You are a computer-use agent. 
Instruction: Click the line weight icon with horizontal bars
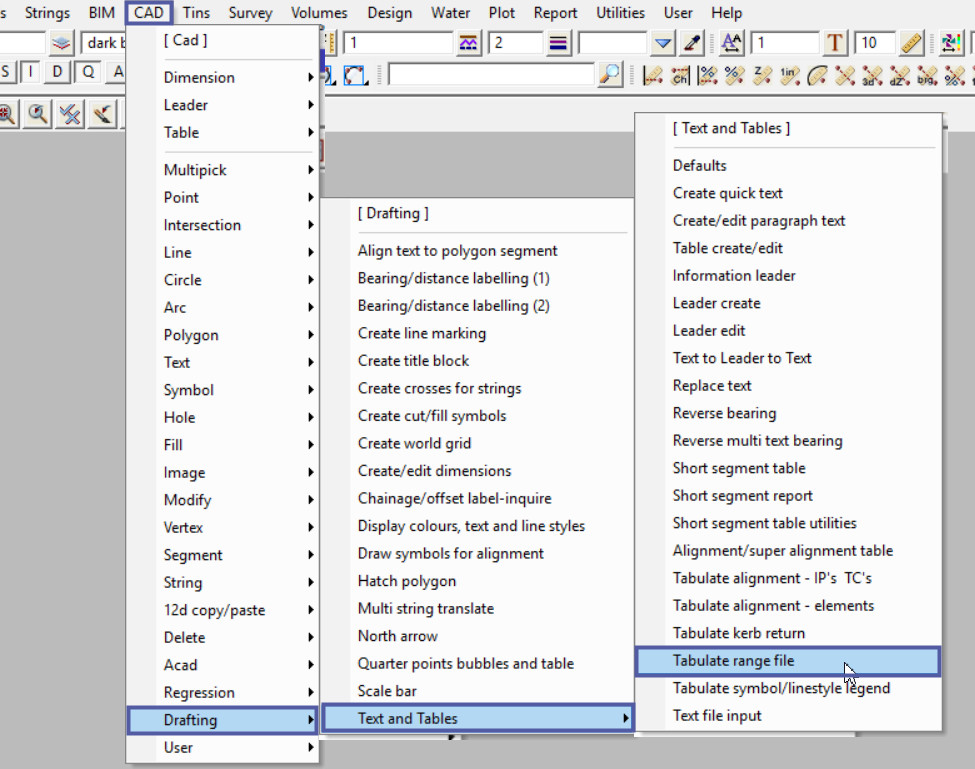click(x=559, y=43)
